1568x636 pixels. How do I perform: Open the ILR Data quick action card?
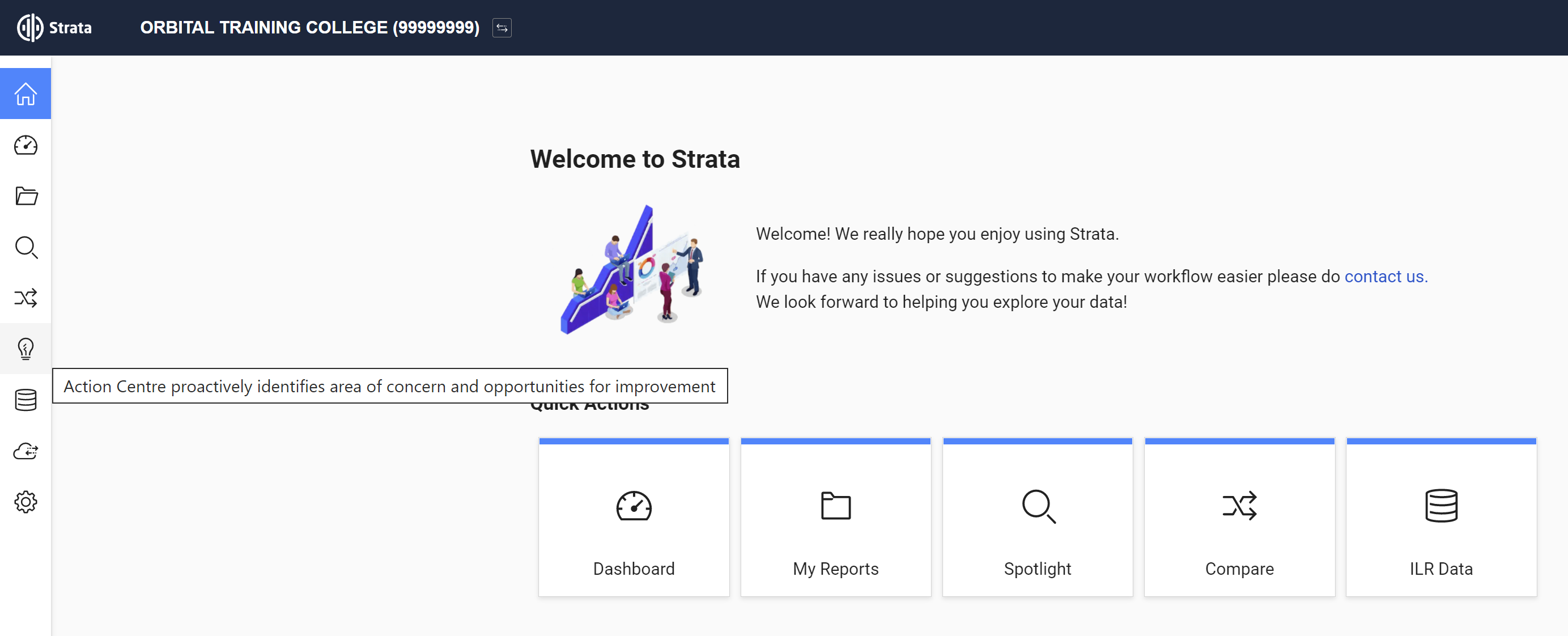(x=1441, y=518)
